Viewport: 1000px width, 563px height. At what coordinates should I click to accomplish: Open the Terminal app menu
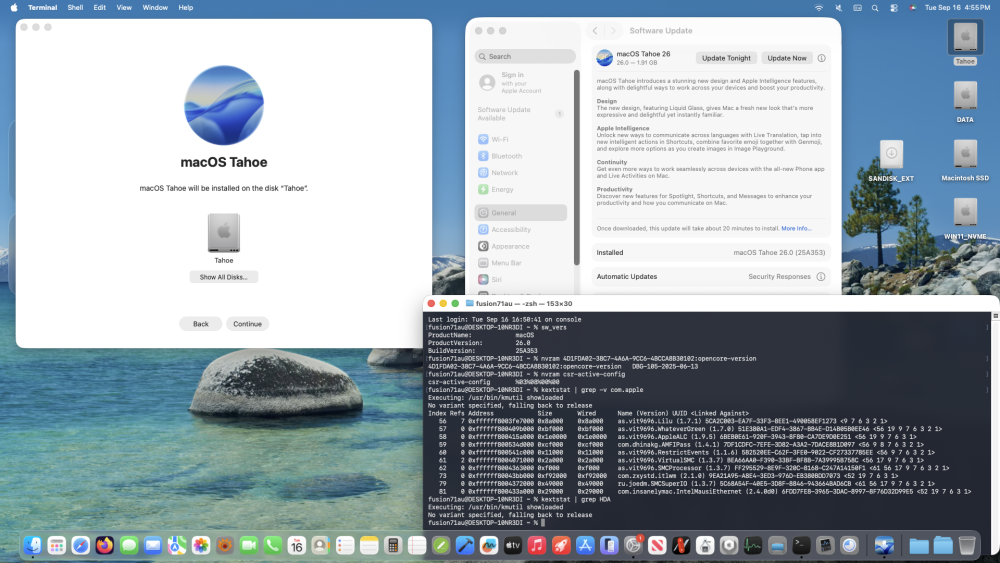(43, 8)
